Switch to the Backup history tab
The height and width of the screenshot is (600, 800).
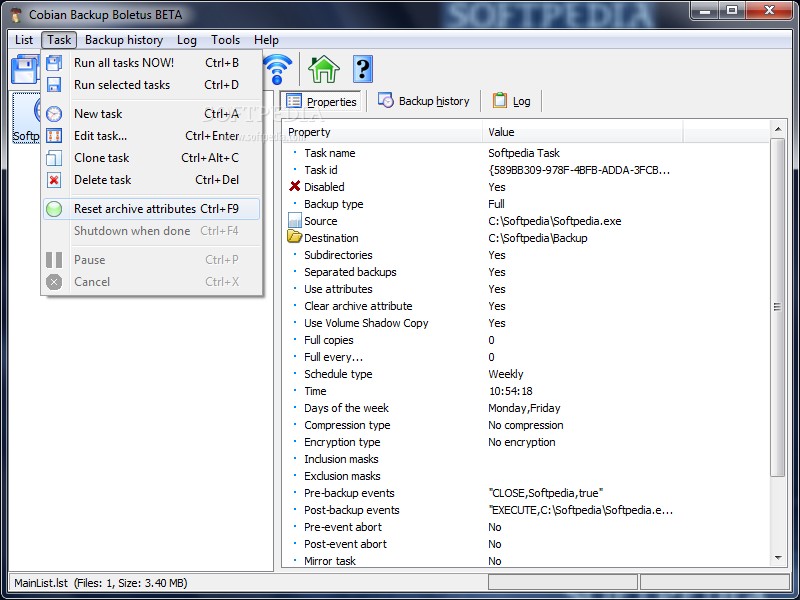[424, 101]
